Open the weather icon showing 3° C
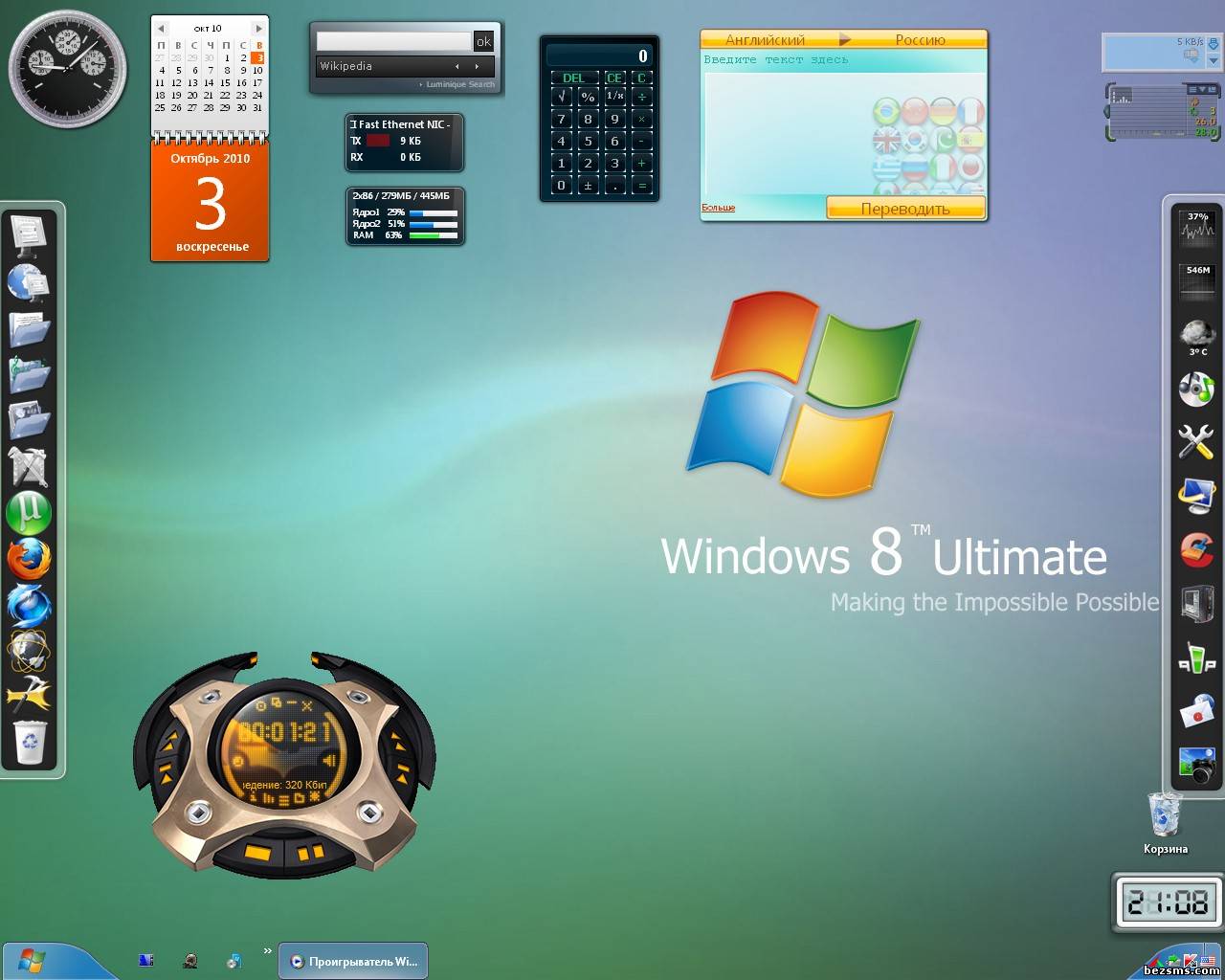1225x980 pixels. click(1196, 335)
